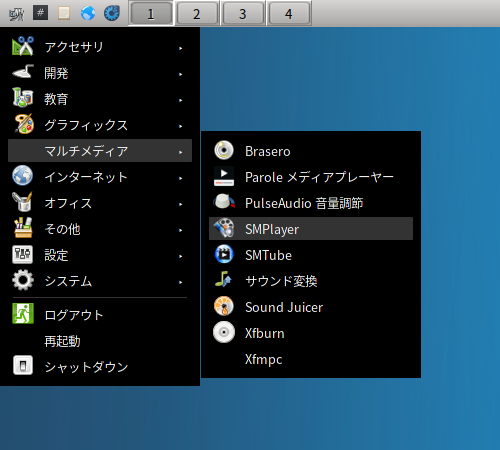Click the web browser globe in panel
Screen dimensions: 500x450
tap(88, 13)
